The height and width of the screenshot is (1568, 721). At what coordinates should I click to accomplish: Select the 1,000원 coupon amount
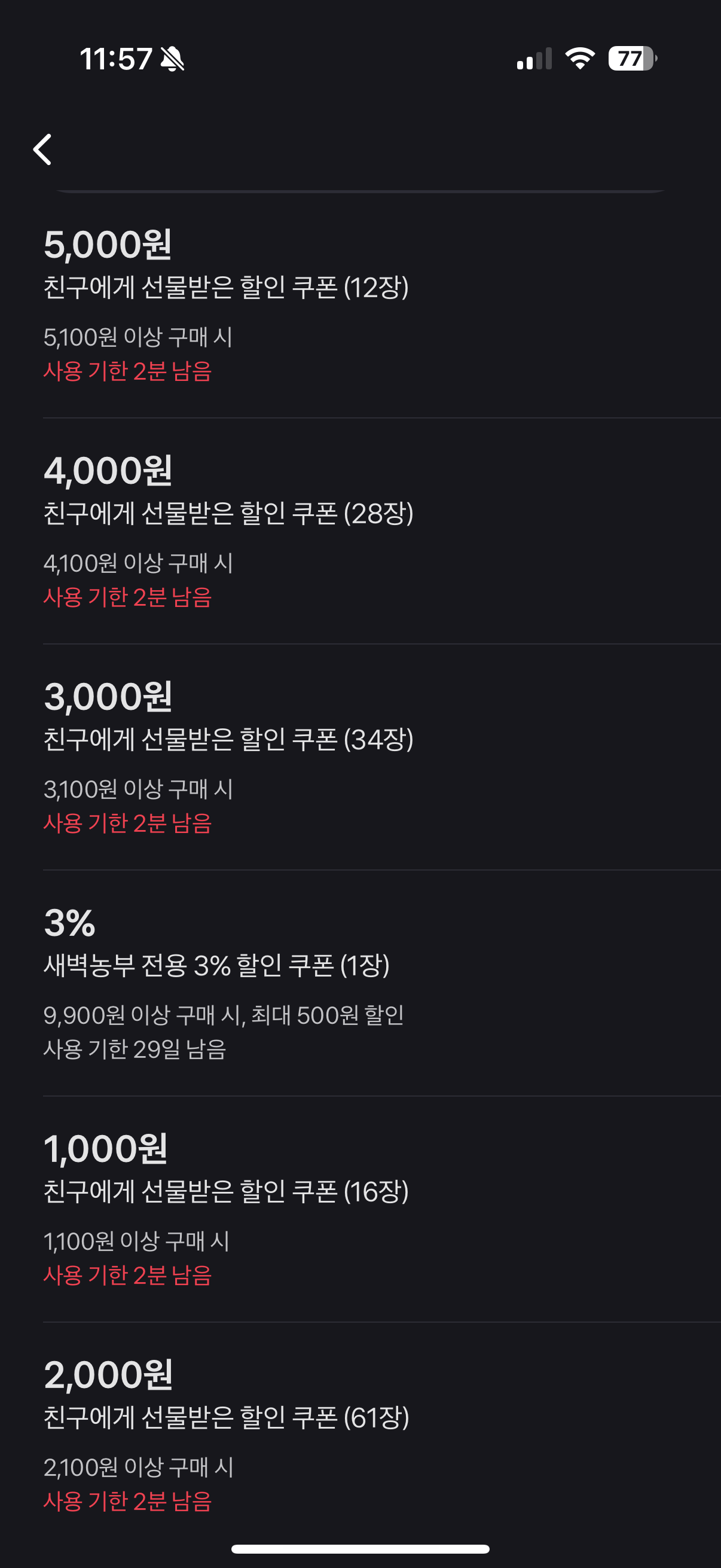click(105, 1149)
